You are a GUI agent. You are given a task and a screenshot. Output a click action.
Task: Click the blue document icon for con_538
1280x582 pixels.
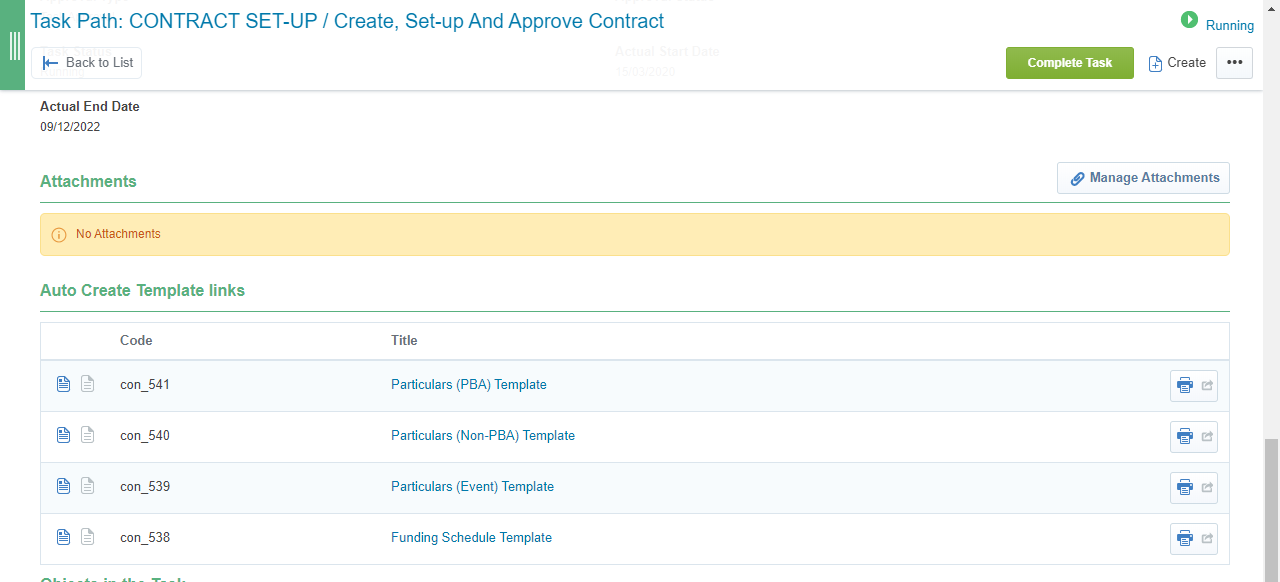pos(63,537)
